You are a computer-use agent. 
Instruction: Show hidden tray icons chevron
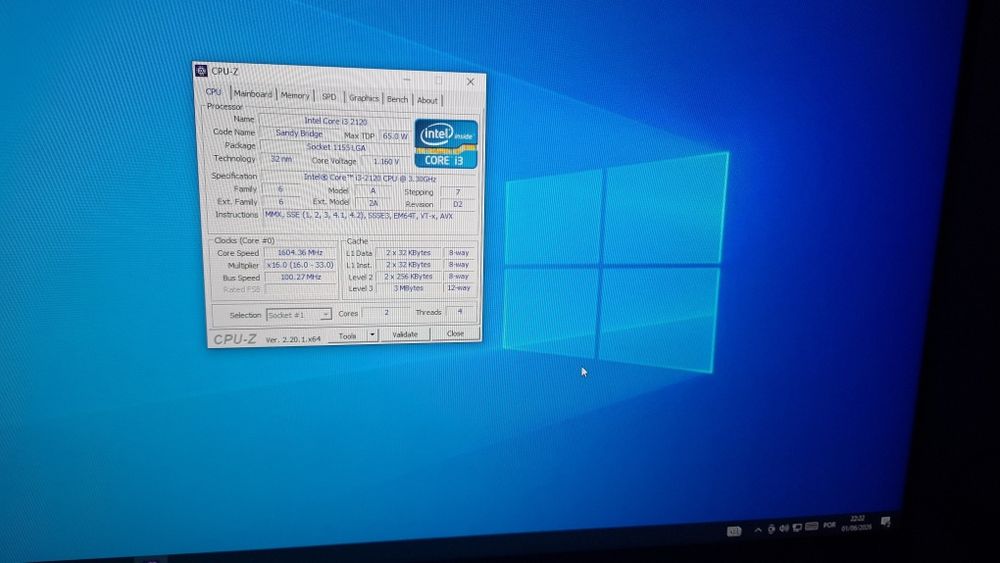[x=758, y=530]
